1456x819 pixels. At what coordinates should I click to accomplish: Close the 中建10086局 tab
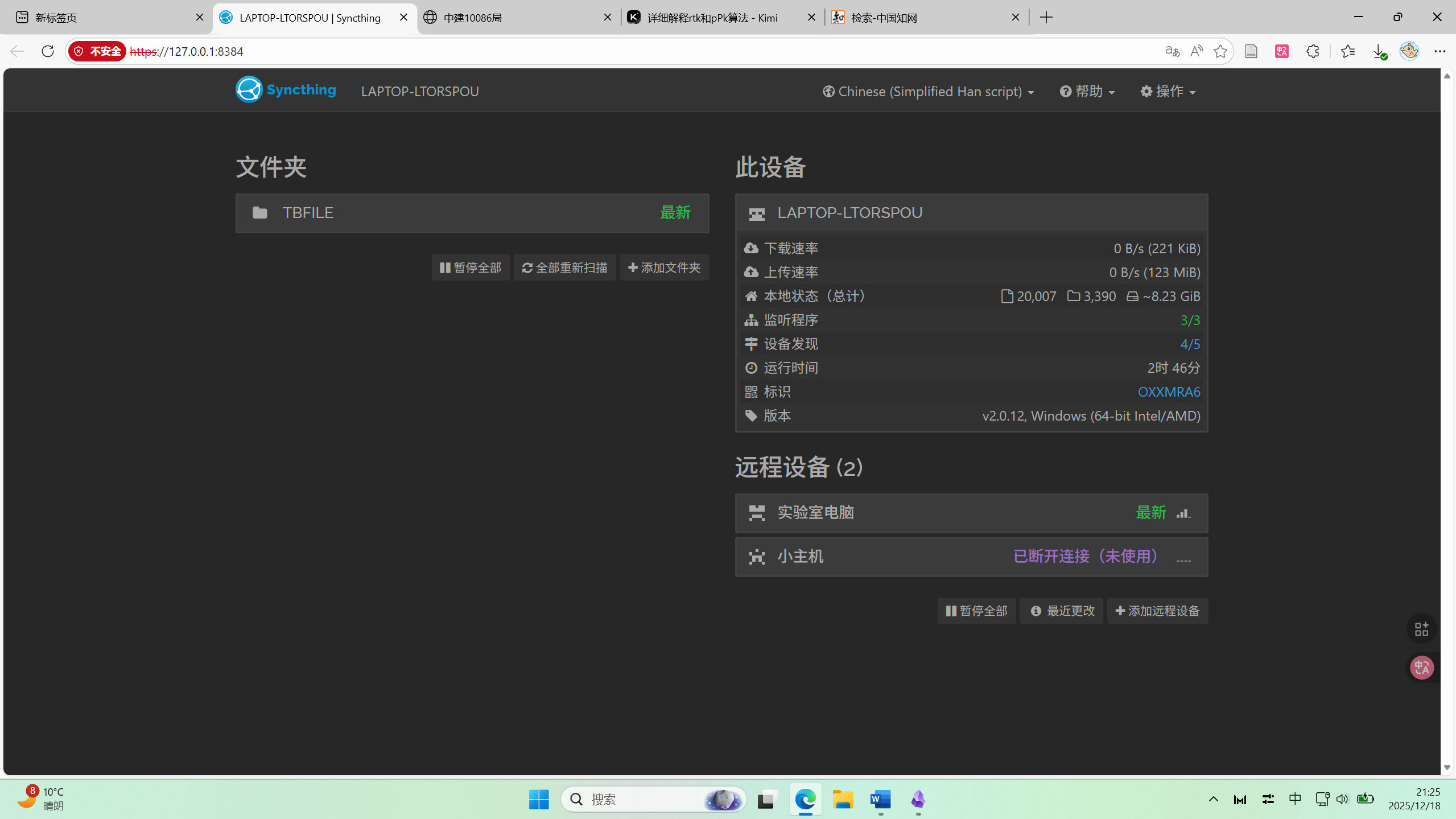(x=607, y=18)
